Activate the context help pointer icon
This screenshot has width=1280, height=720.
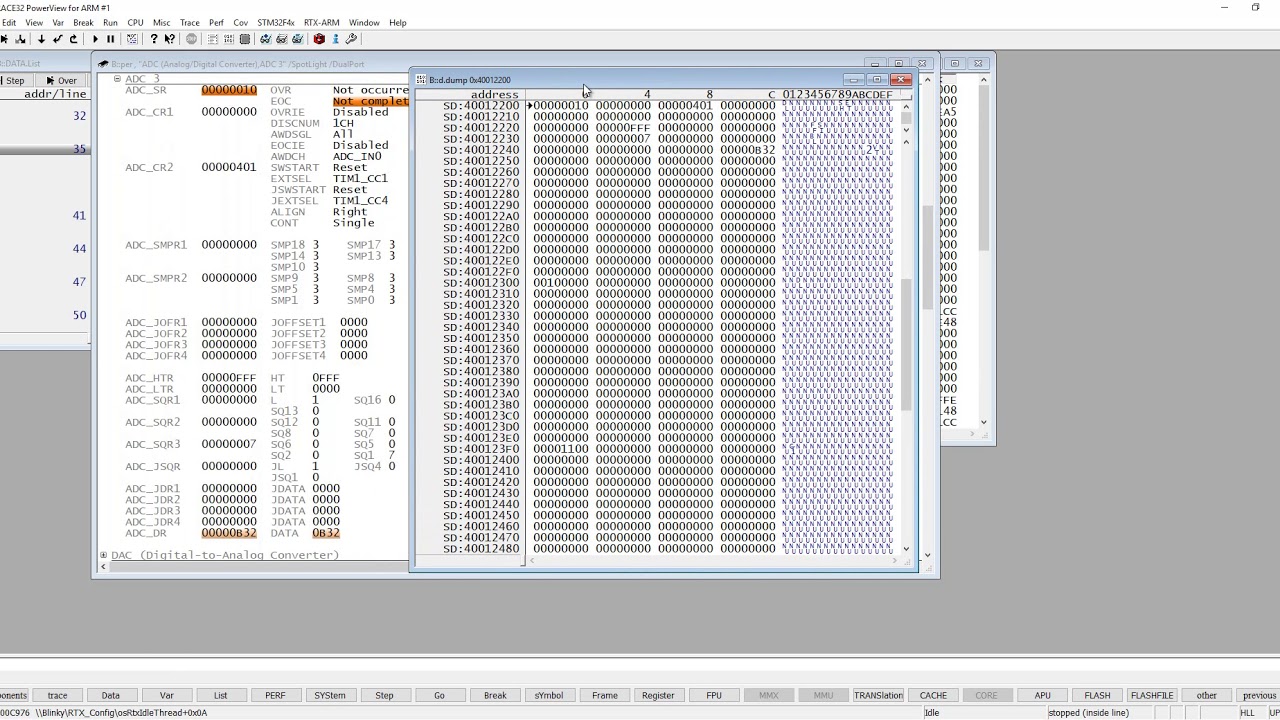170,39
